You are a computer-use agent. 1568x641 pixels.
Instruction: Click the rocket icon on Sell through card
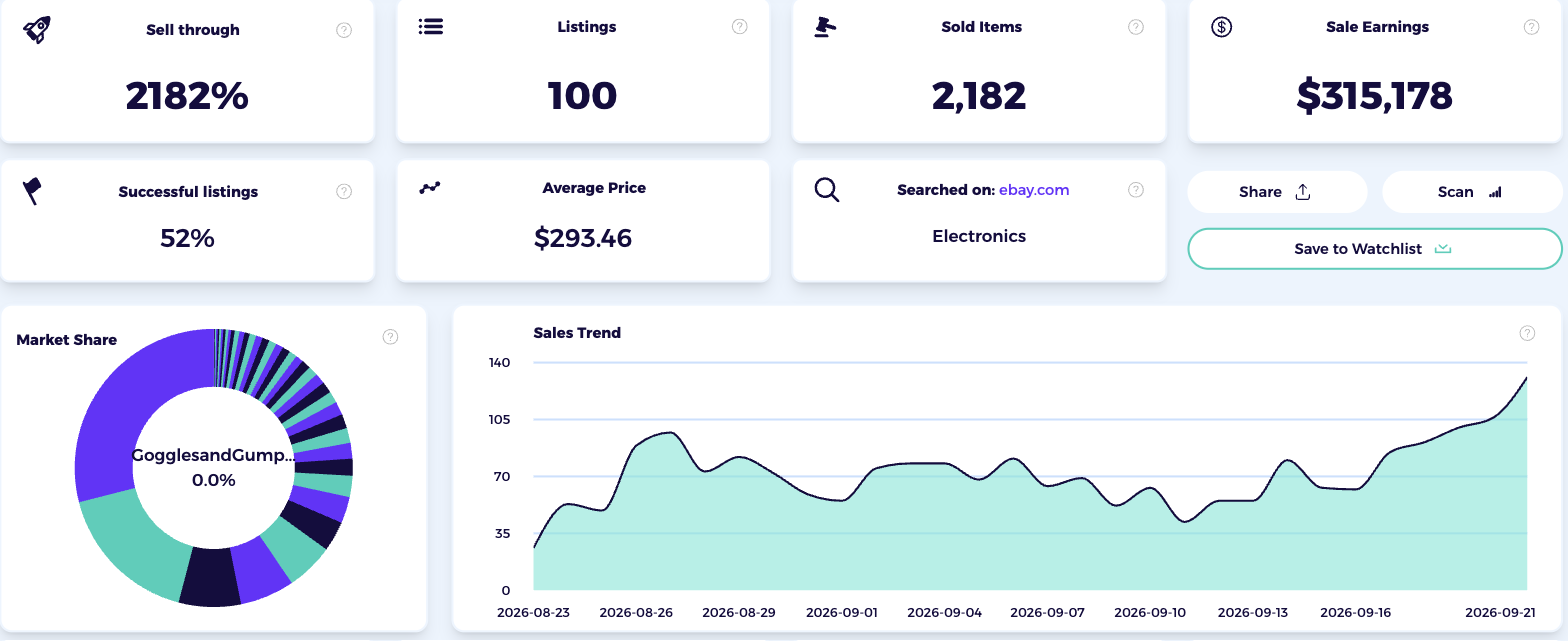tap(36, 29)
